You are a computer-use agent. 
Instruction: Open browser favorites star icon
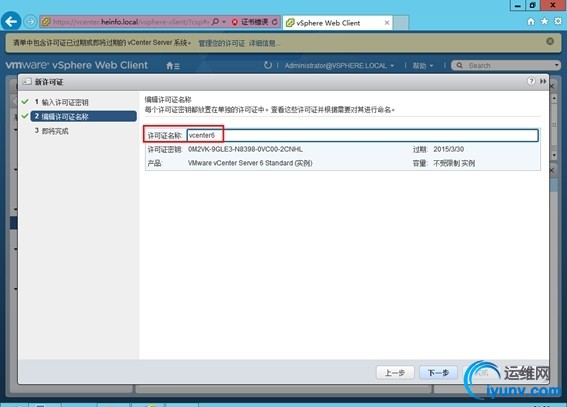[544, 22]
